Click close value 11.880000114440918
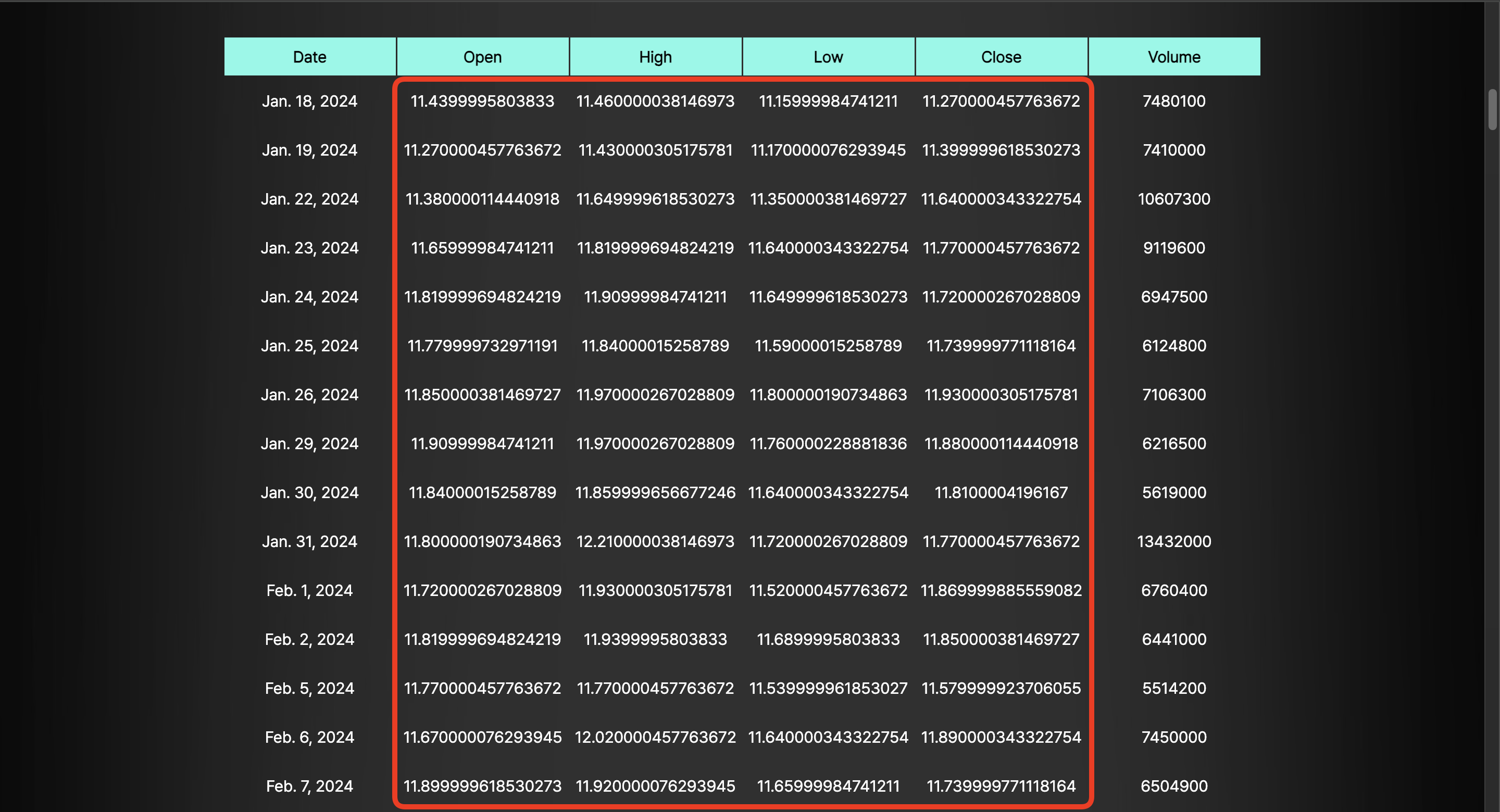Screen dimensions: 1500x812 [1002, 443]
